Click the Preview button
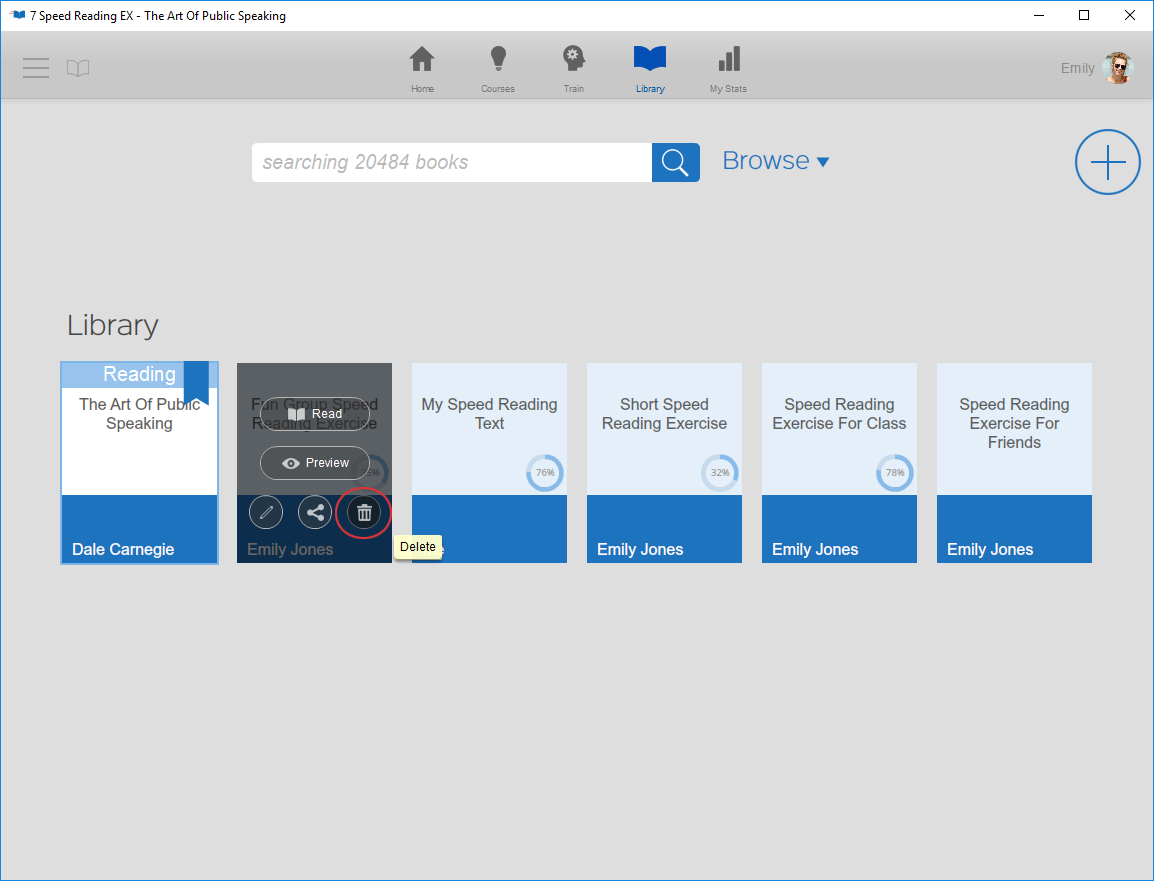Image resolution: width=1154 pixels, height=881 pixels. tap(314, 462)
